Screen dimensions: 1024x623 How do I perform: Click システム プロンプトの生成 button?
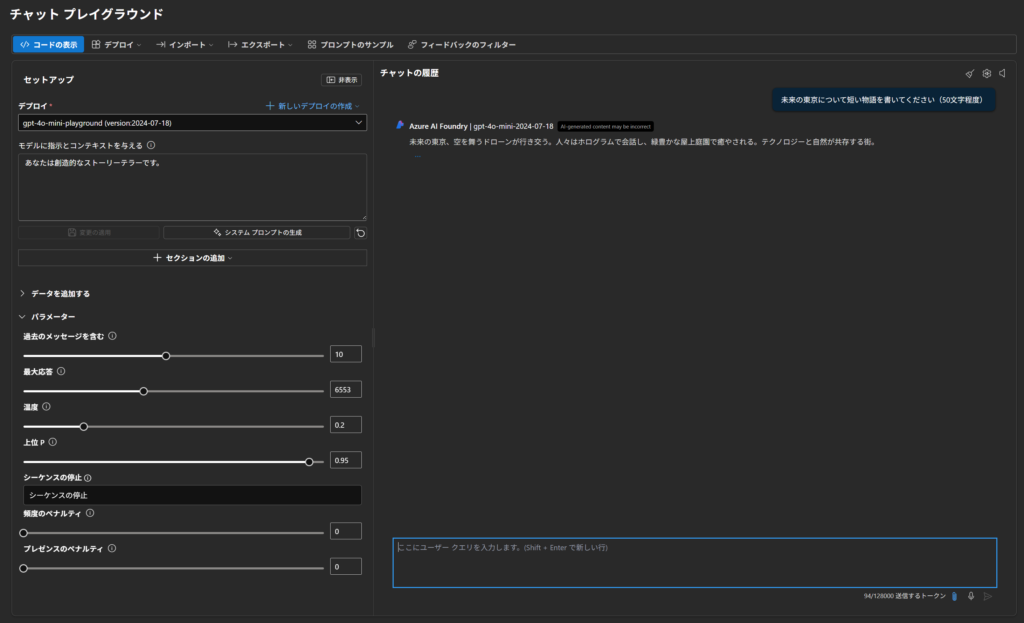click(x=257, y=232)
